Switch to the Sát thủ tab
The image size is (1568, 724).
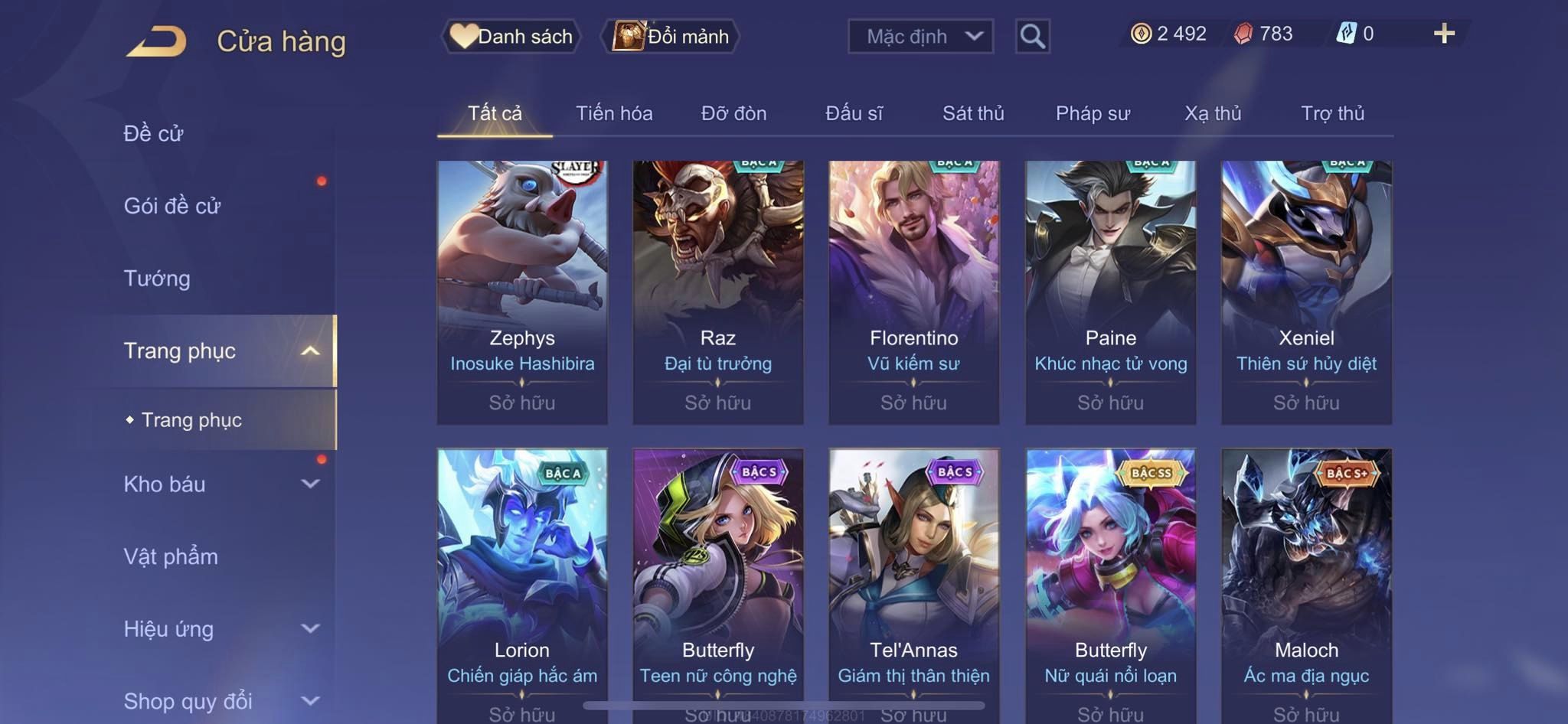tap(973, 113)
